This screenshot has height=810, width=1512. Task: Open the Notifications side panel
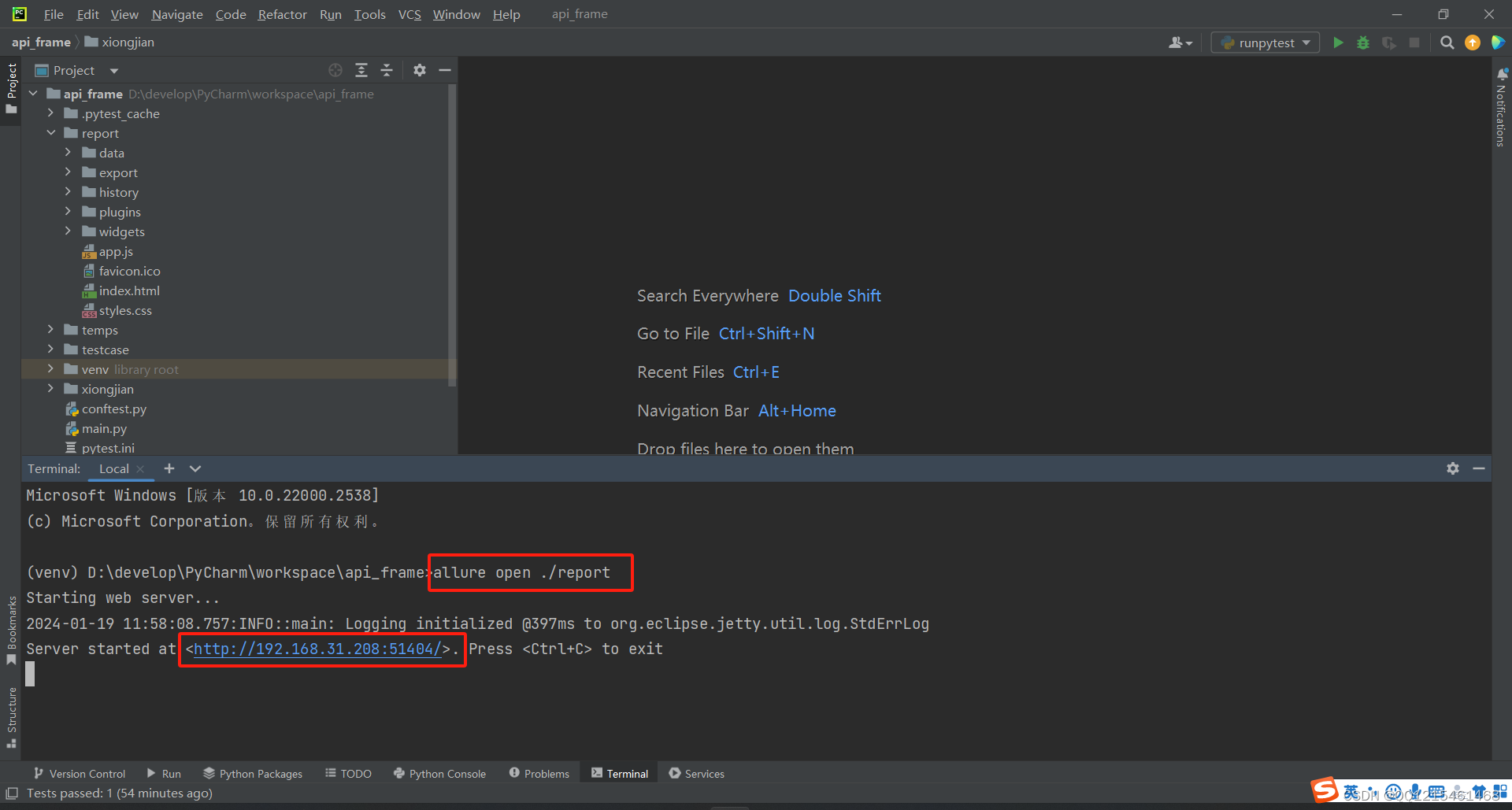coord(1502,106)
